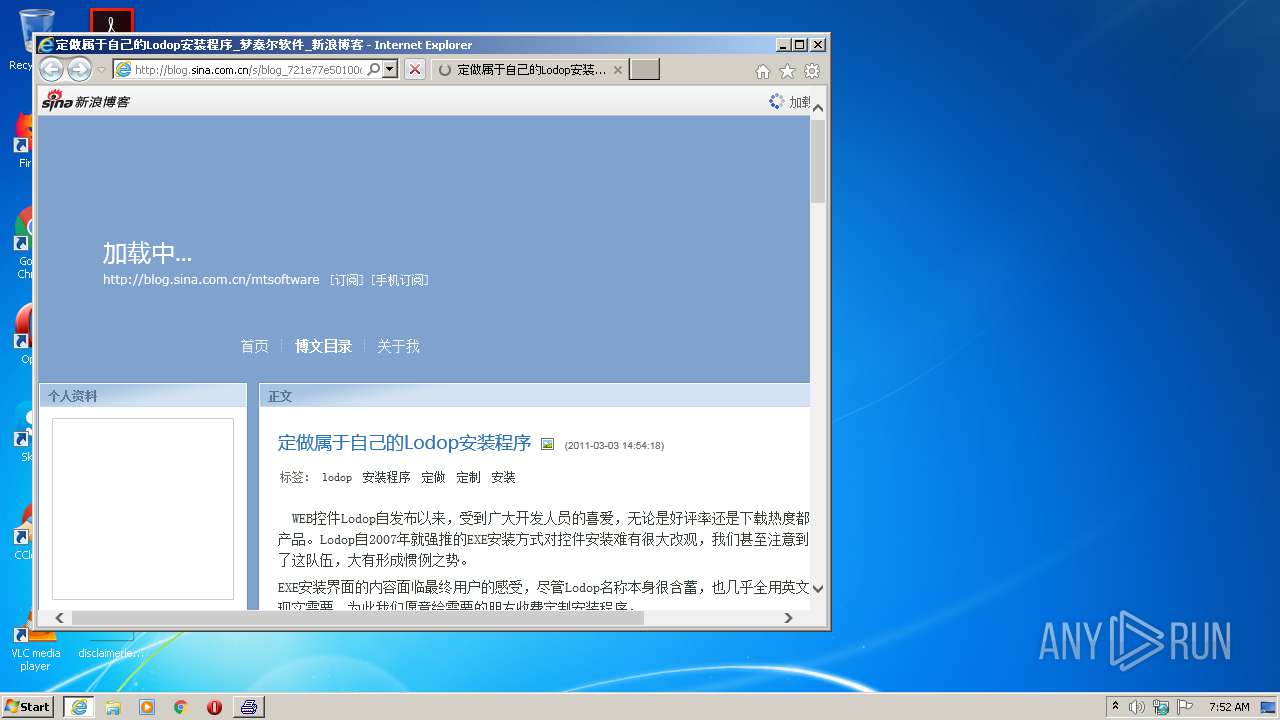Open Favorites star icon
Viewport: 1280px width, 720px height.
pyautogui.click(x=787, y=71)
